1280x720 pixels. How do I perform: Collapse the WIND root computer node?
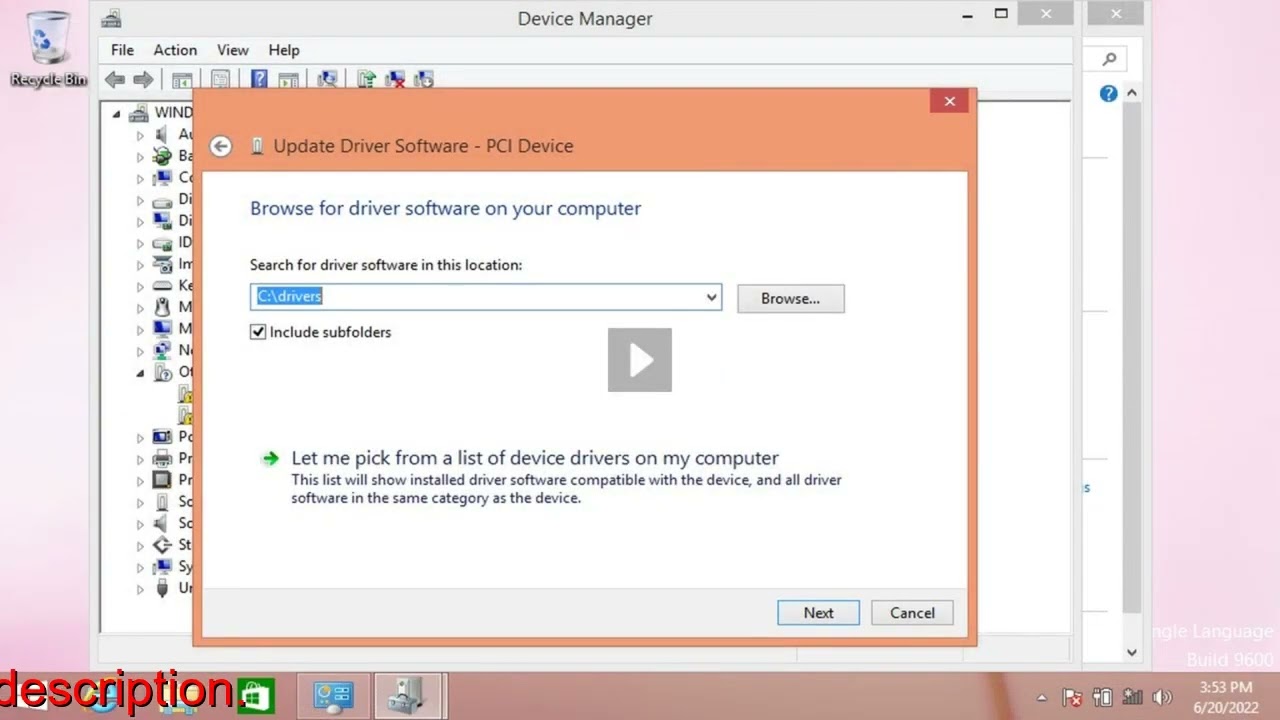coord(117,113)
